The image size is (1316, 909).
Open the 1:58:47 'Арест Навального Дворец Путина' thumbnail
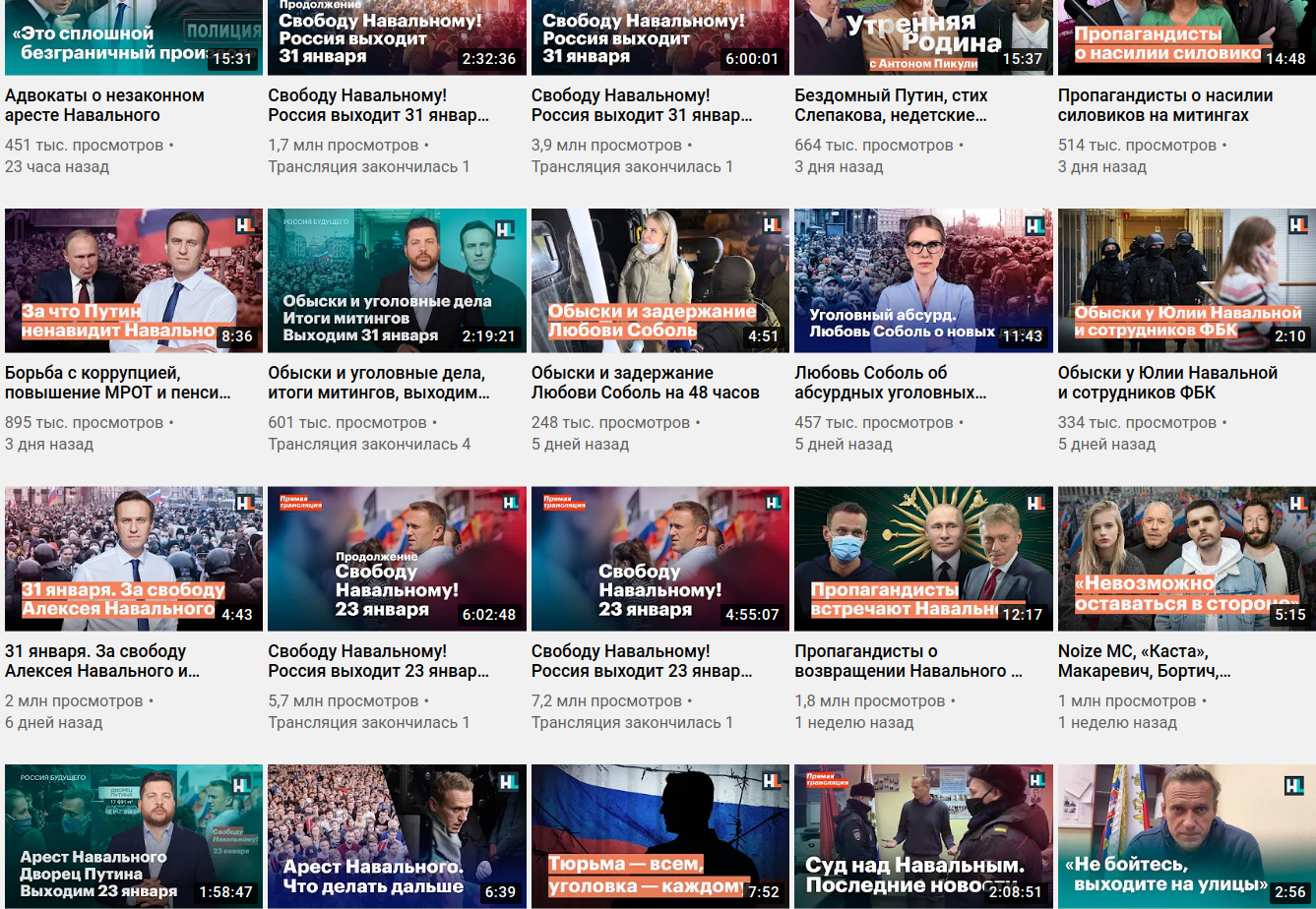point(134,836)
